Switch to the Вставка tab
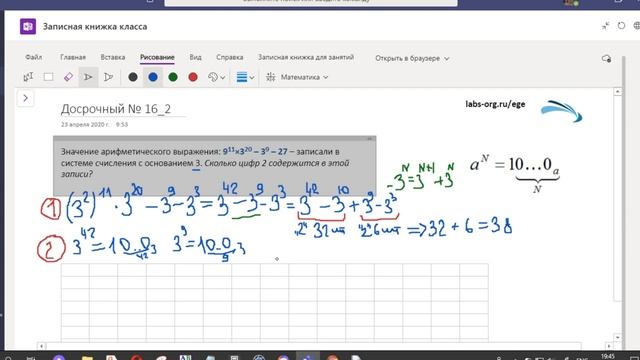640x360 pixels. tap(113, 57)
